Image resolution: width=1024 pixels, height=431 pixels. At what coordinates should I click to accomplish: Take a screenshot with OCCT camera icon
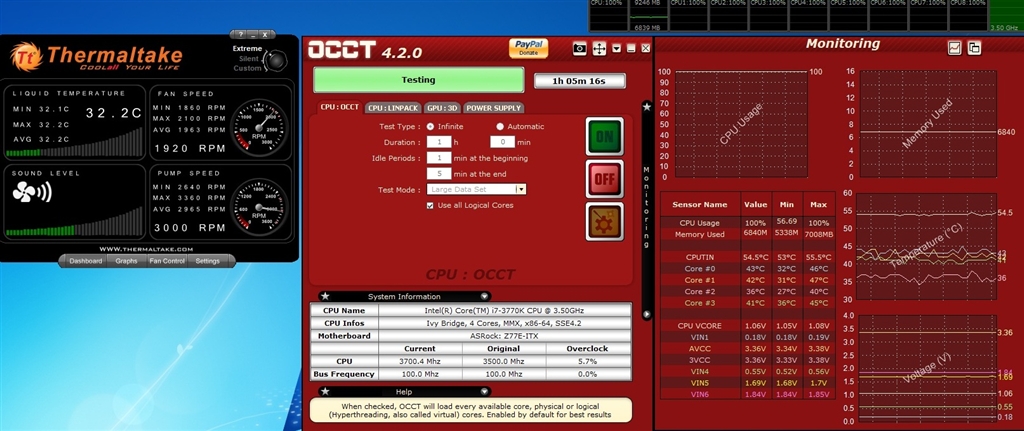(x=579, y=49)
